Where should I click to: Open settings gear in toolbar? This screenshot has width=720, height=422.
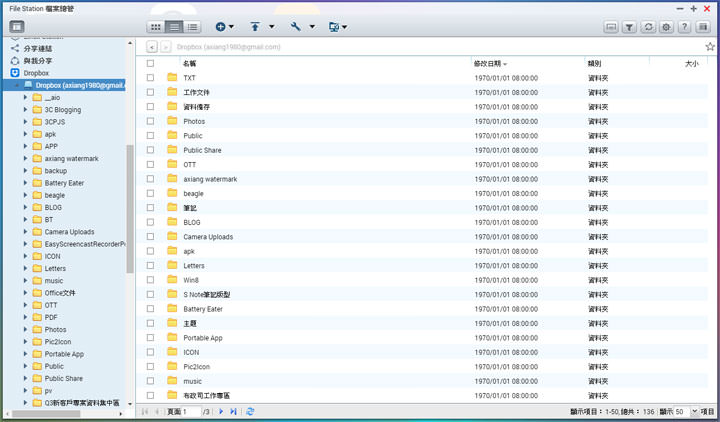(666, 27)
